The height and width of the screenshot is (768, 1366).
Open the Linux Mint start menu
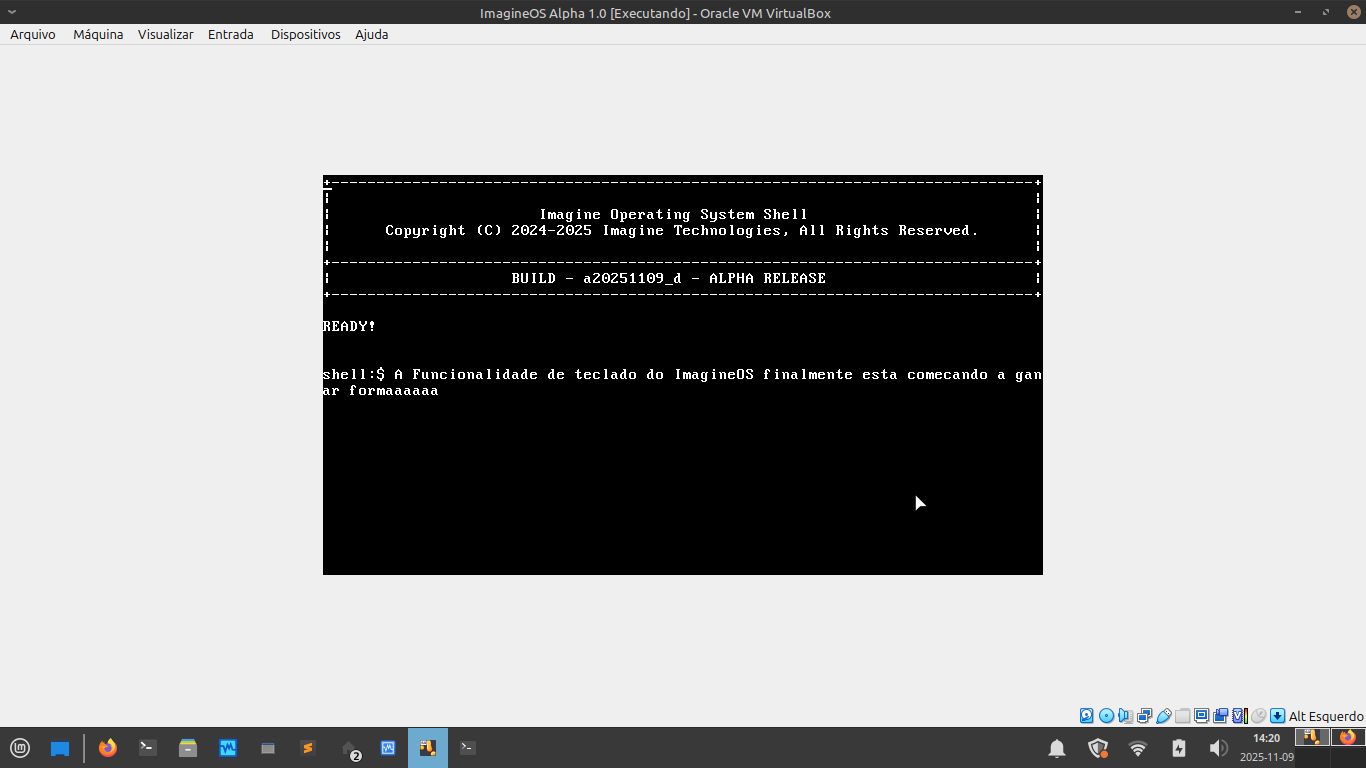pyautogui.click(x=20, y=748)
